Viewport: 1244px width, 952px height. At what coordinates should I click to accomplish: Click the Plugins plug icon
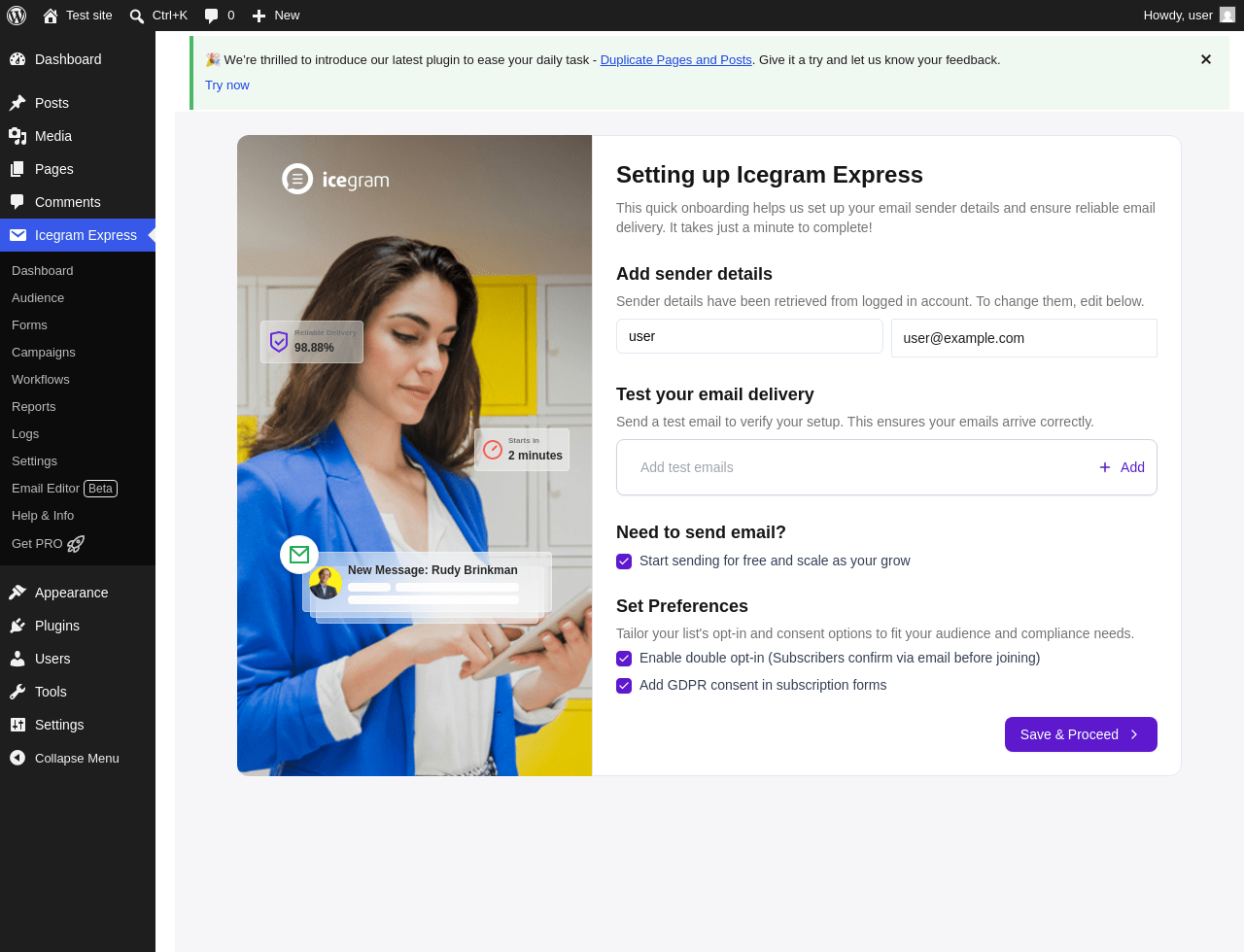(17, 626)
